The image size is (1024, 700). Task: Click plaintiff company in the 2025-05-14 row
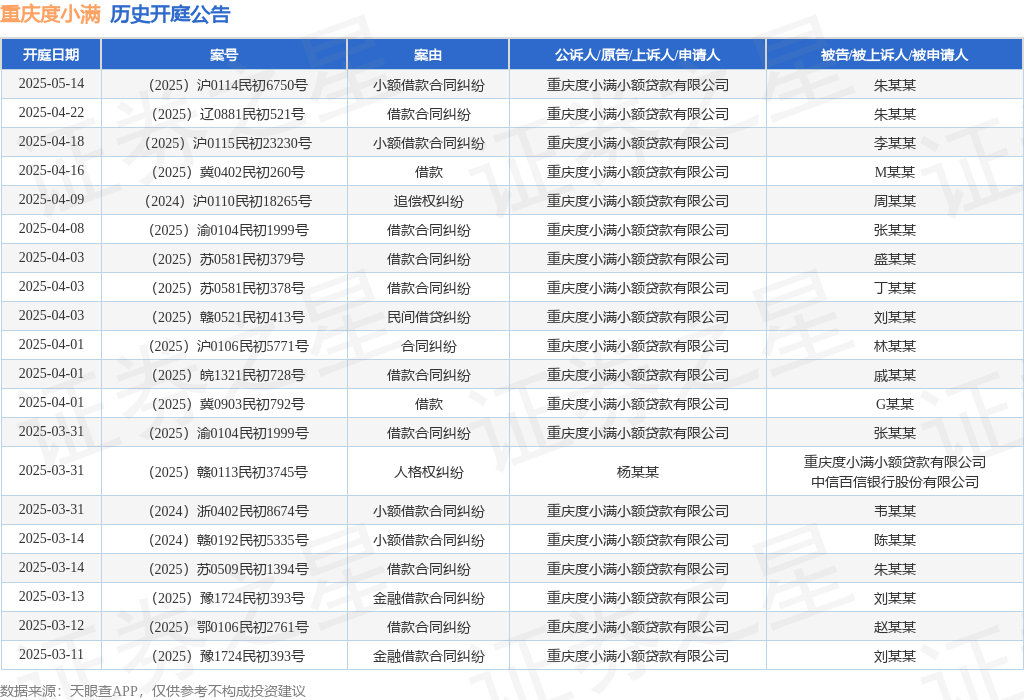(x=637, y=86)
